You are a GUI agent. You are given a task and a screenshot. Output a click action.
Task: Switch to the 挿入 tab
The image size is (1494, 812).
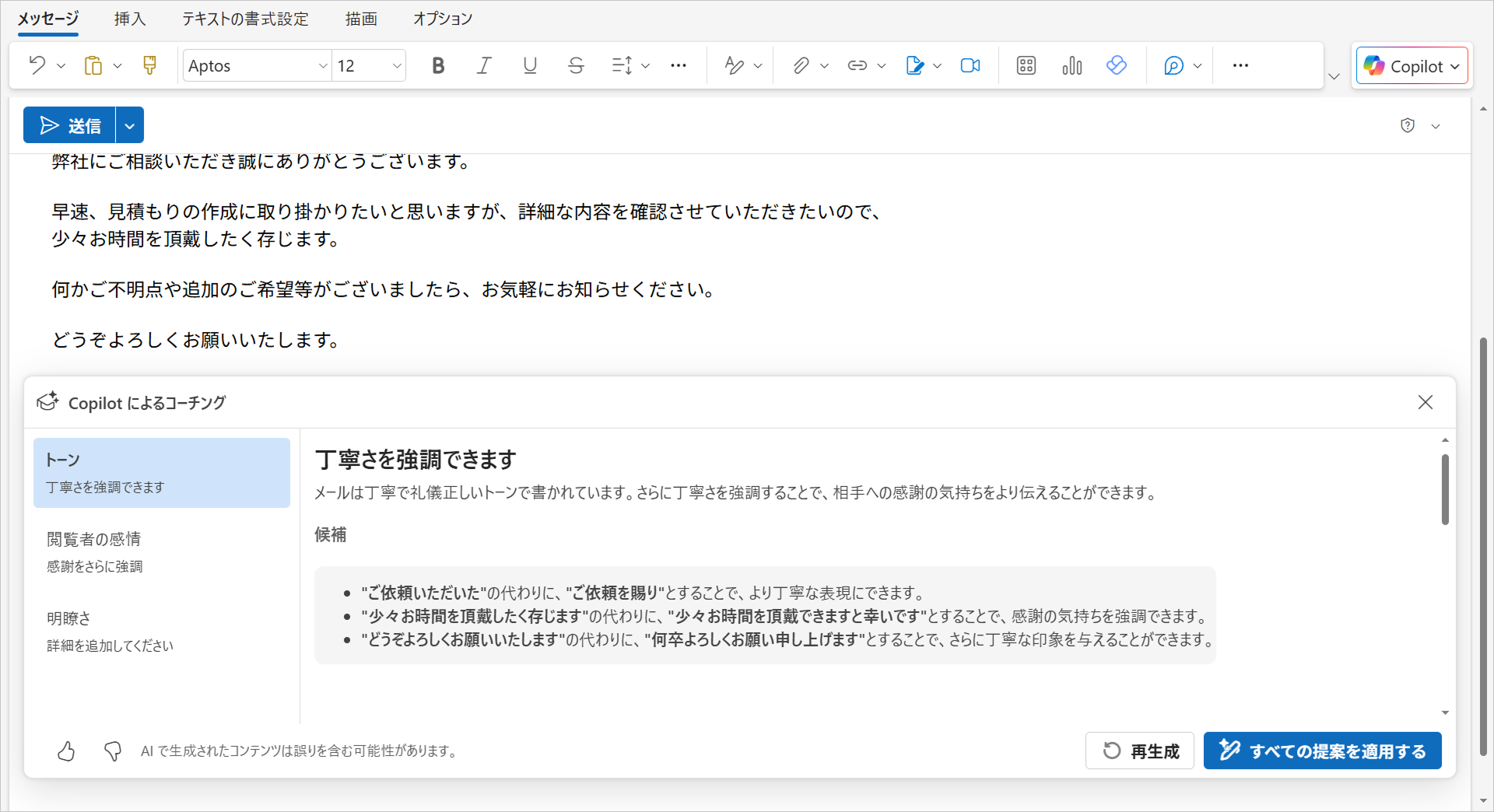pos(130,19)
